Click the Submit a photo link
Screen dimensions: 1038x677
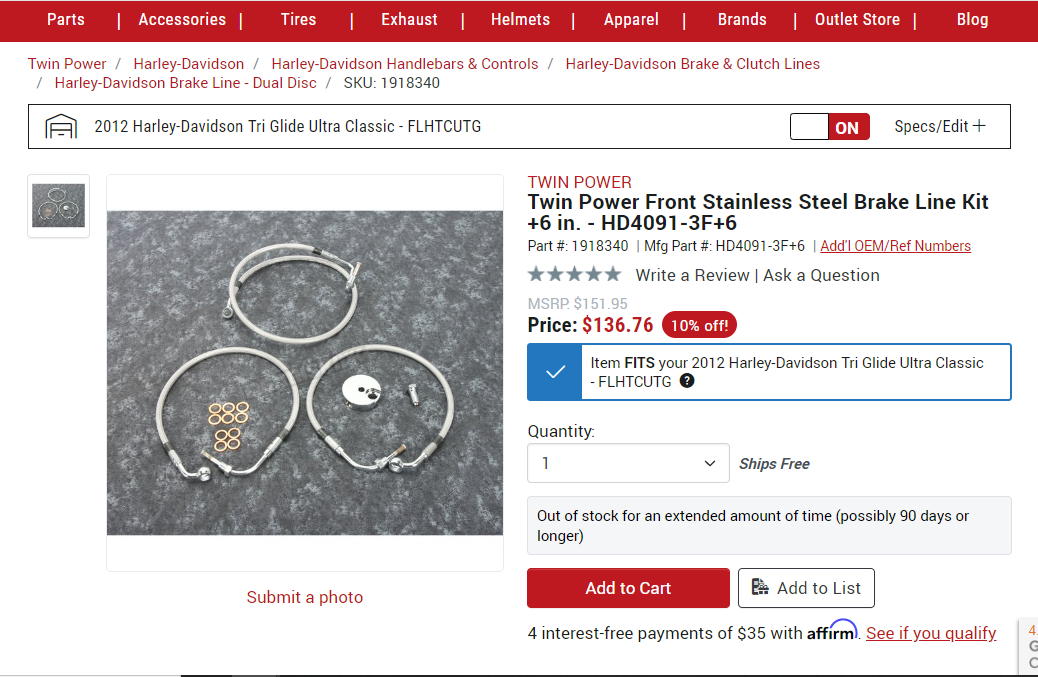305,597
